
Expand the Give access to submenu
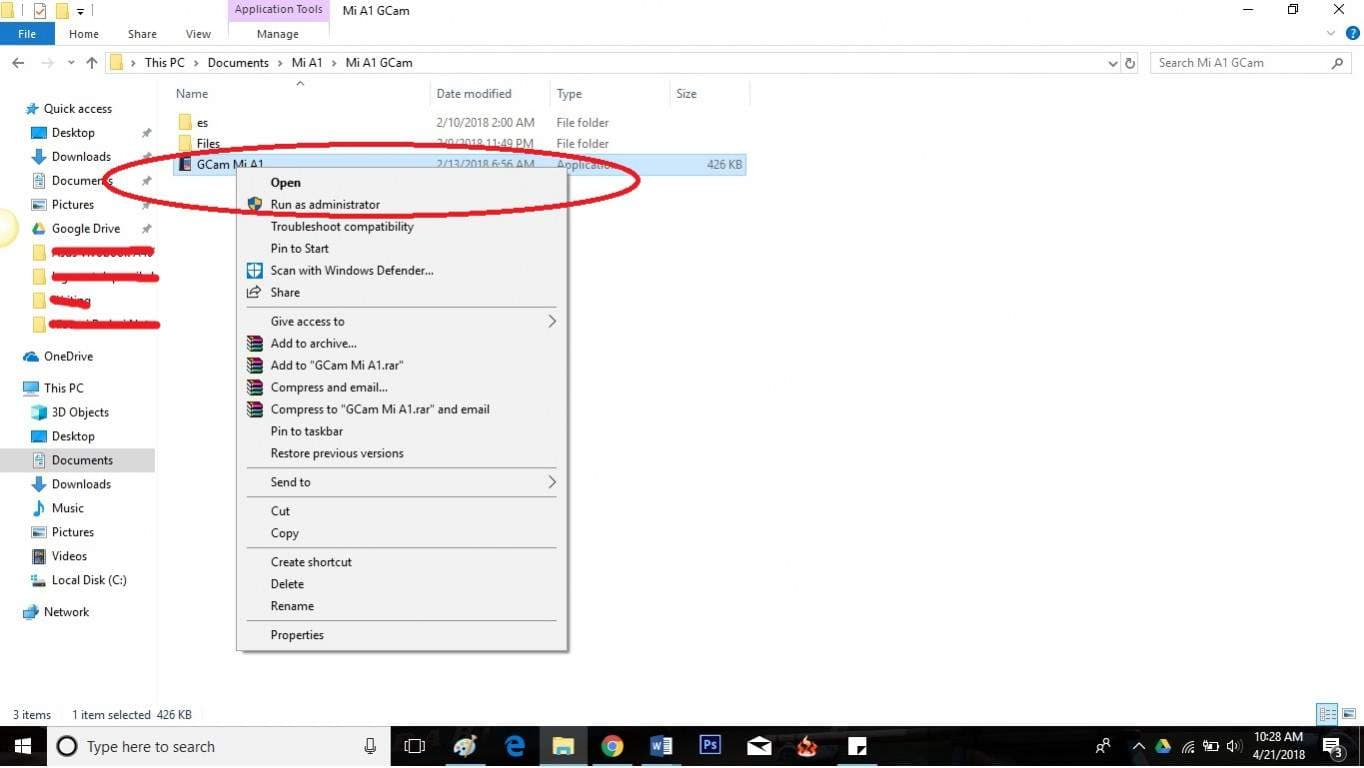(x=552, y=321)
